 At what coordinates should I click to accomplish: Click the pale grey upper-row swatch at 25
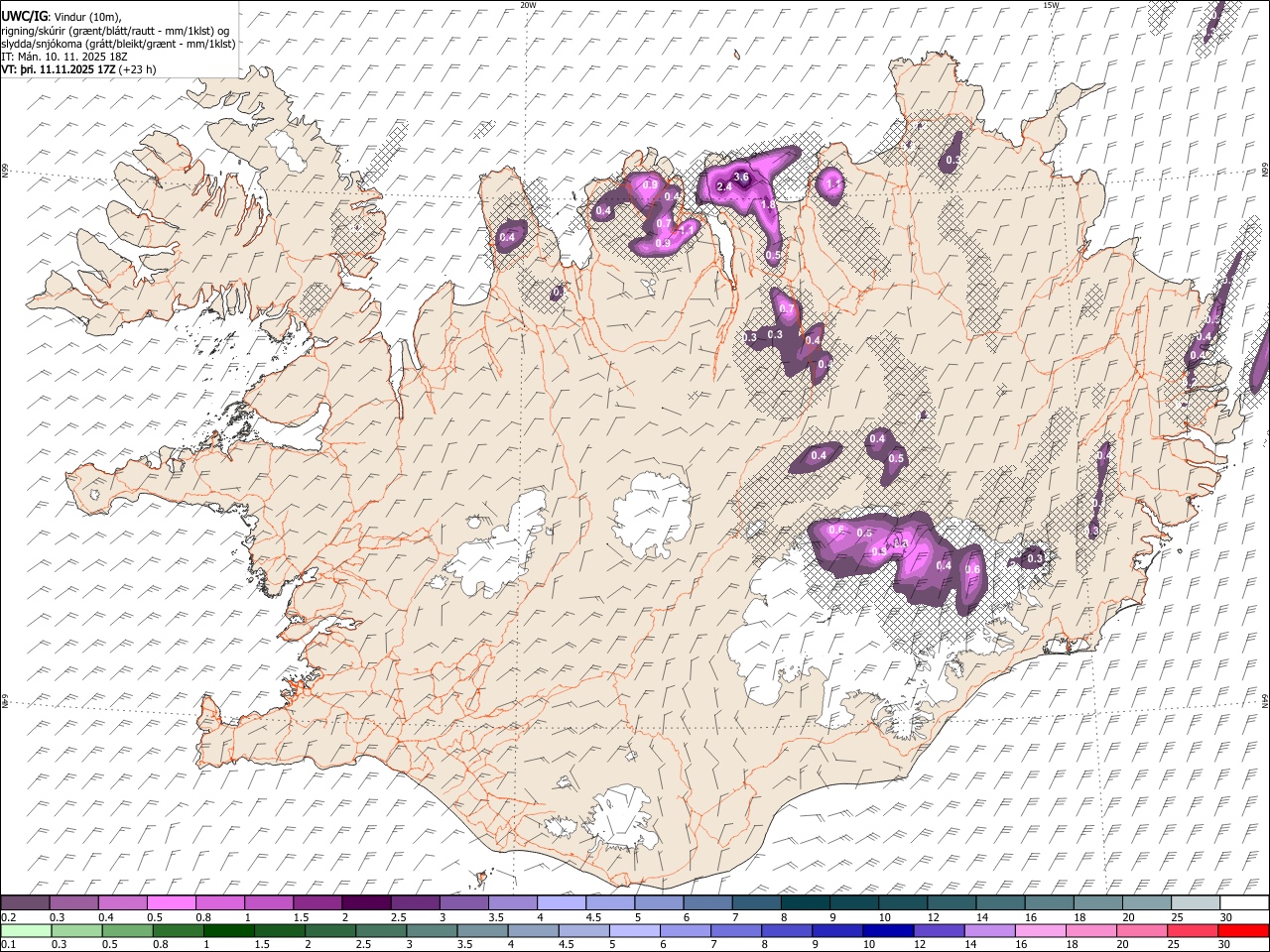pyautogui.click(x=1195, y=902)
